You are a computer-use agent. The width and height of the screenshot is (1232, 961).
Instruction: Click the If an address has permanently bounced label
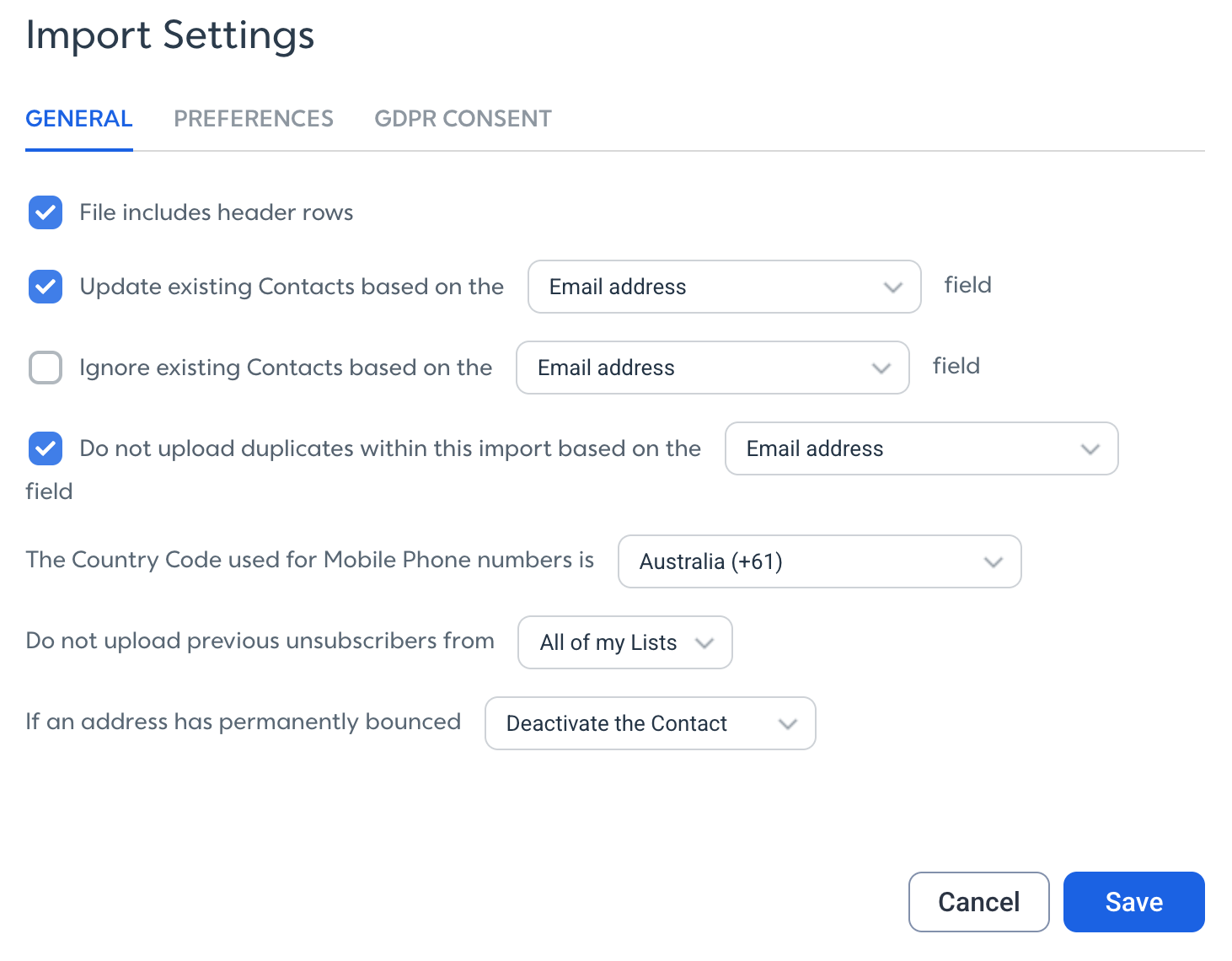244,722
